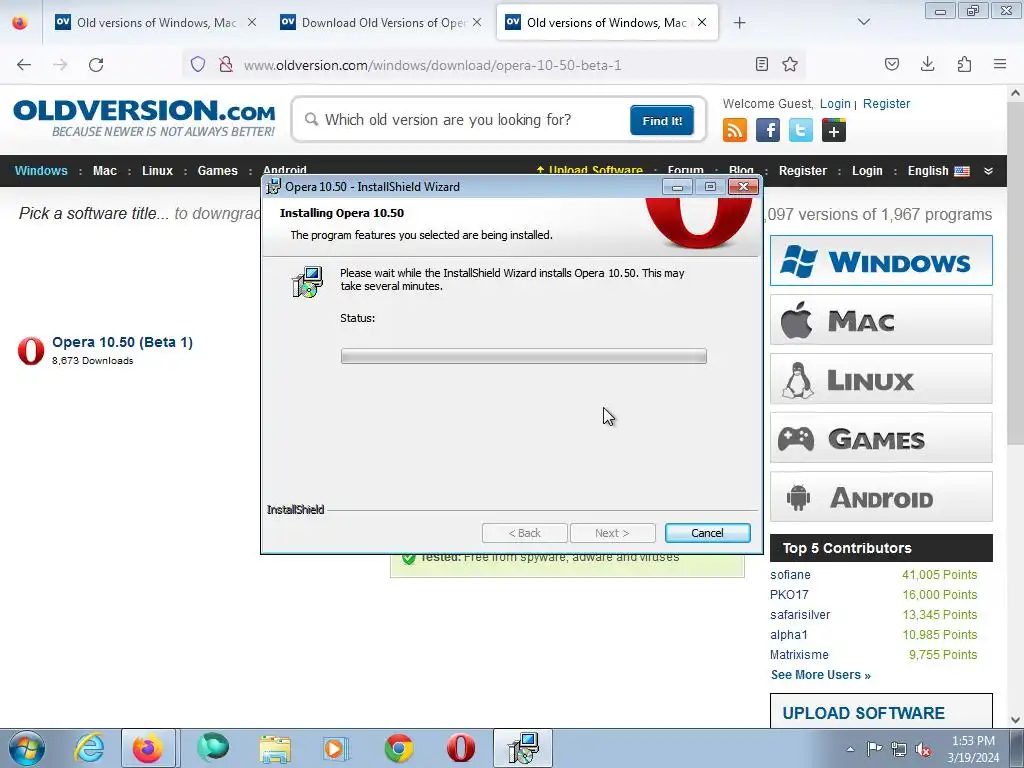The height and width of the screenshot is (768, 1024).
Task: Open Opera from the taskbar
Action: 460,748
